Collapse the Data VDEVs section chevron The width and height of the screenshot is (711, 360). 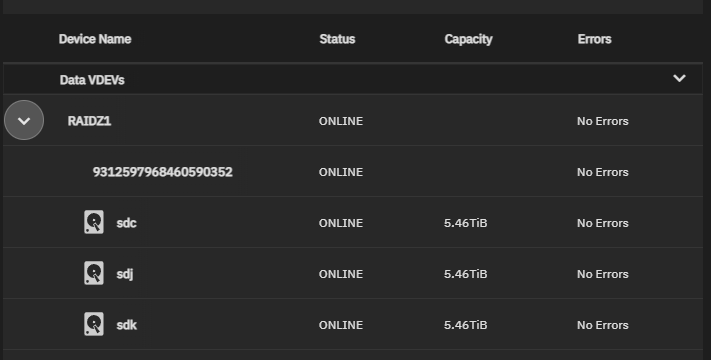pyautogui.click(x=679, y=78)
